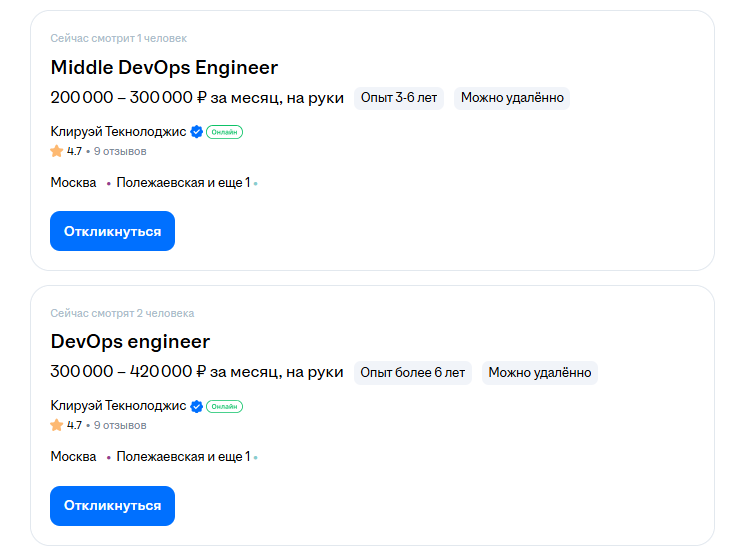Open the DevOps engineer vacancy title
750x555 pixels.
(130, 342)
